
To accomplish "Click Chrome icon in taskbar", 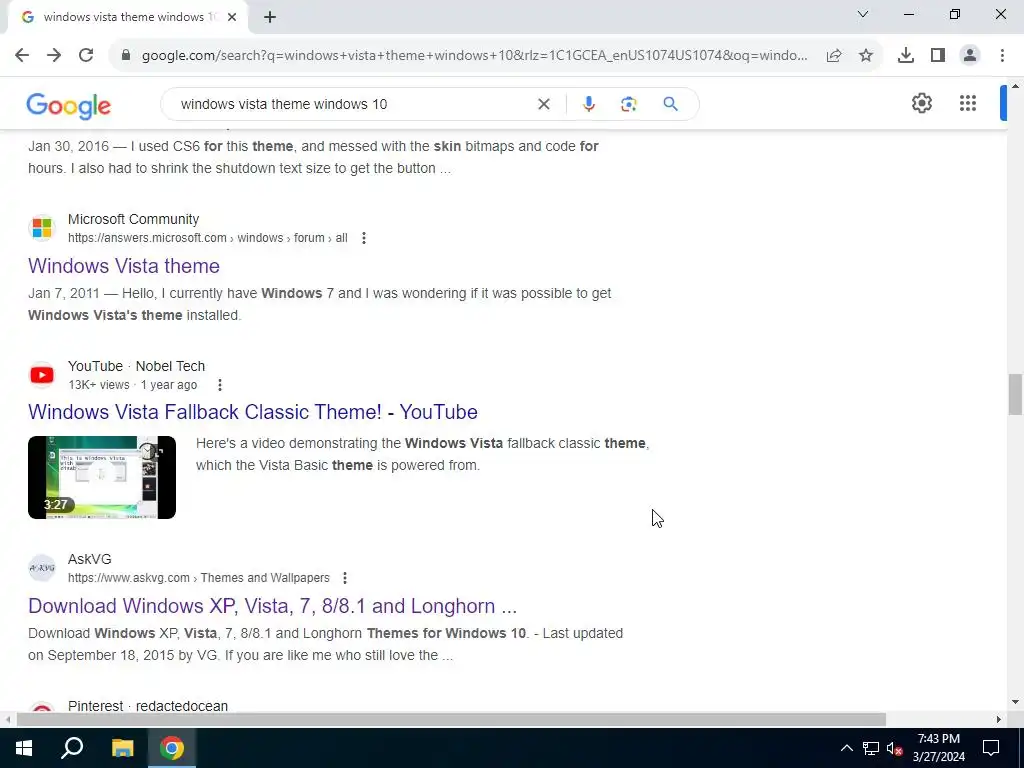I will point(172,748).
